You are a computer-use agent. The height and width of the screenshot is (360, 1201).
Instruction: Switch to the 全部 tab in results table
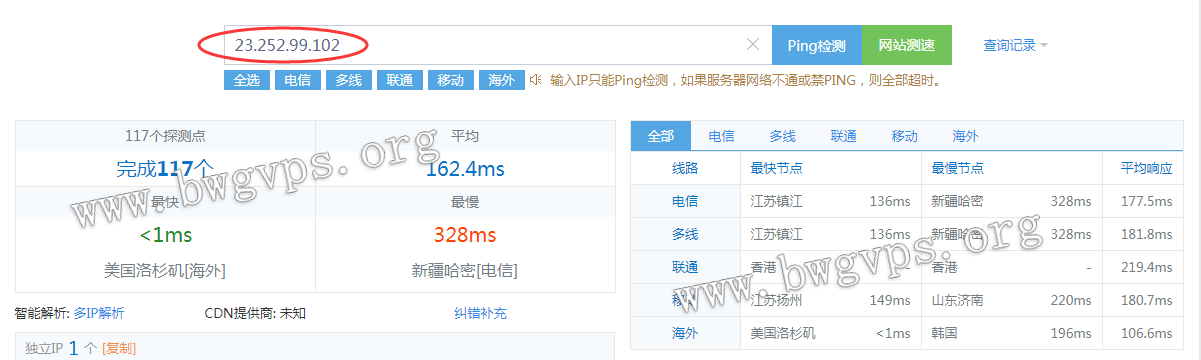click(661, 136)
